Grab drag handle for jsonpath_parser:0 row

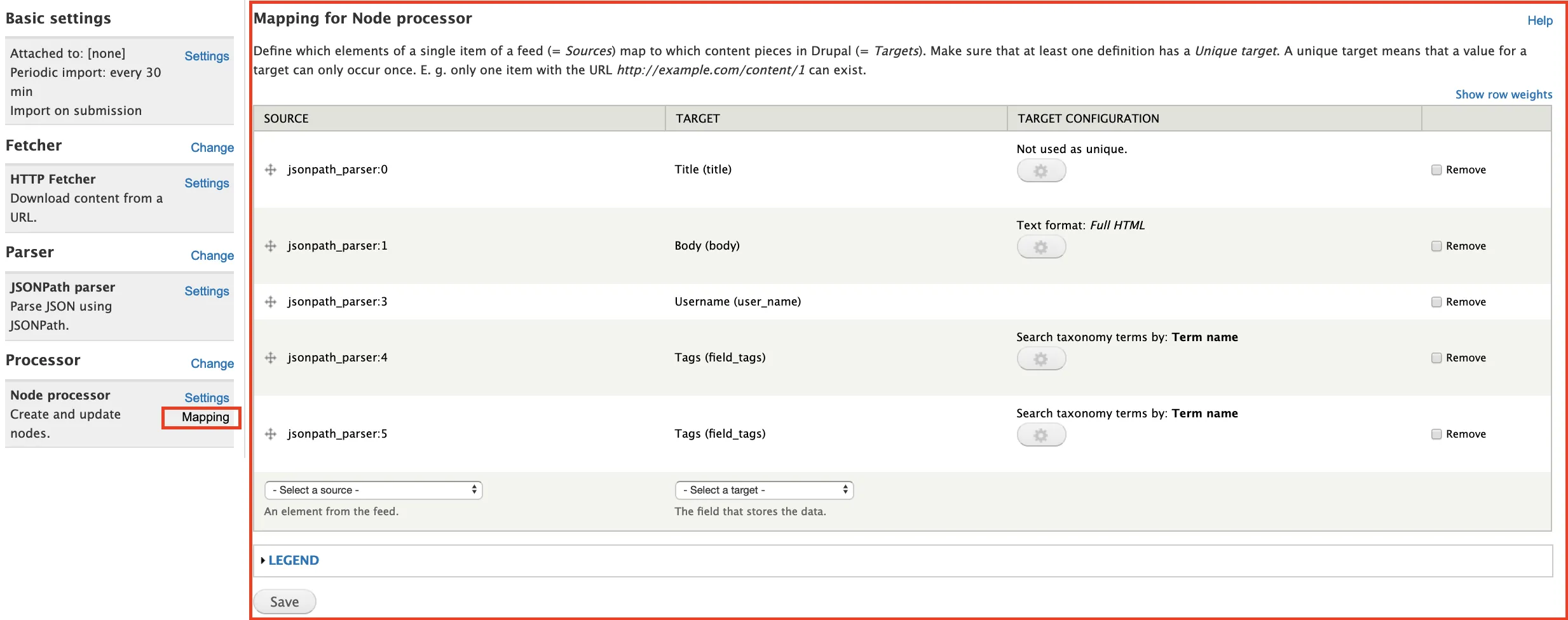271,170
